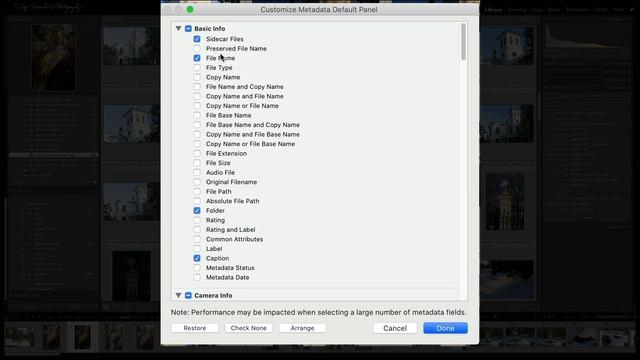Open the Library module in Lightroom
Screen dimensions: 640x360
[493, 9]
